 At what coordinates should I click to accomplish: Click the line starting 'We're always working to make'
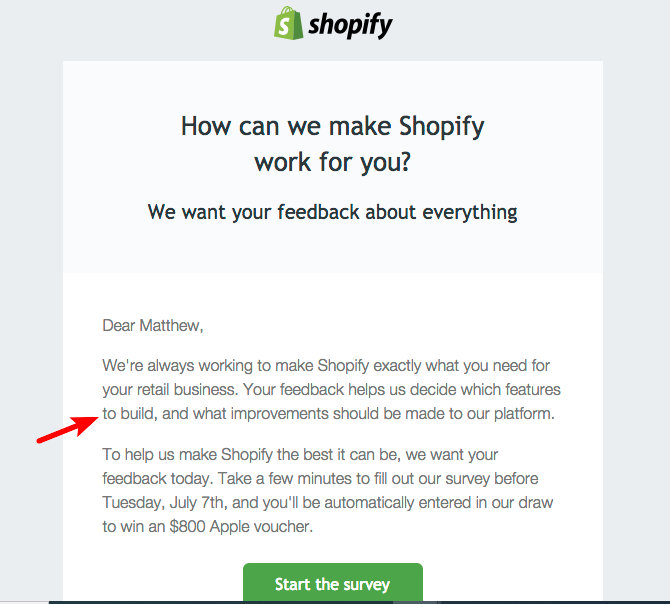[x=326, y=366]
